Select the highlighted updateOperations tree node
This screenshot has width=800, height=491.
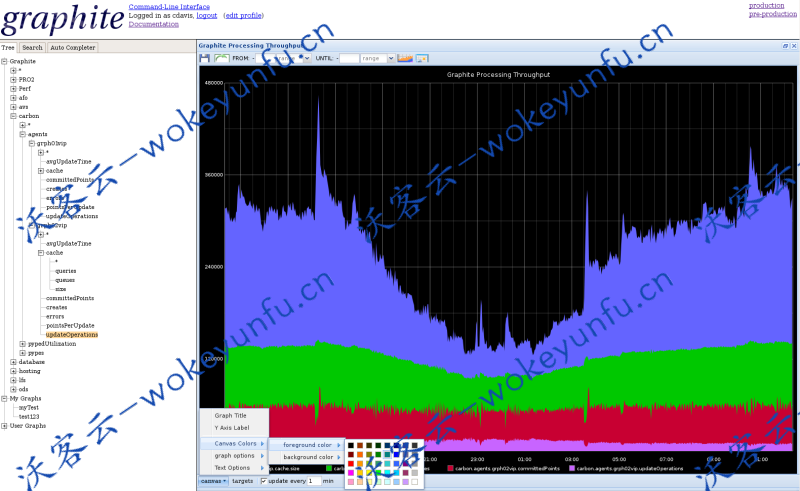pyautogui.click(x=72, y=335)
